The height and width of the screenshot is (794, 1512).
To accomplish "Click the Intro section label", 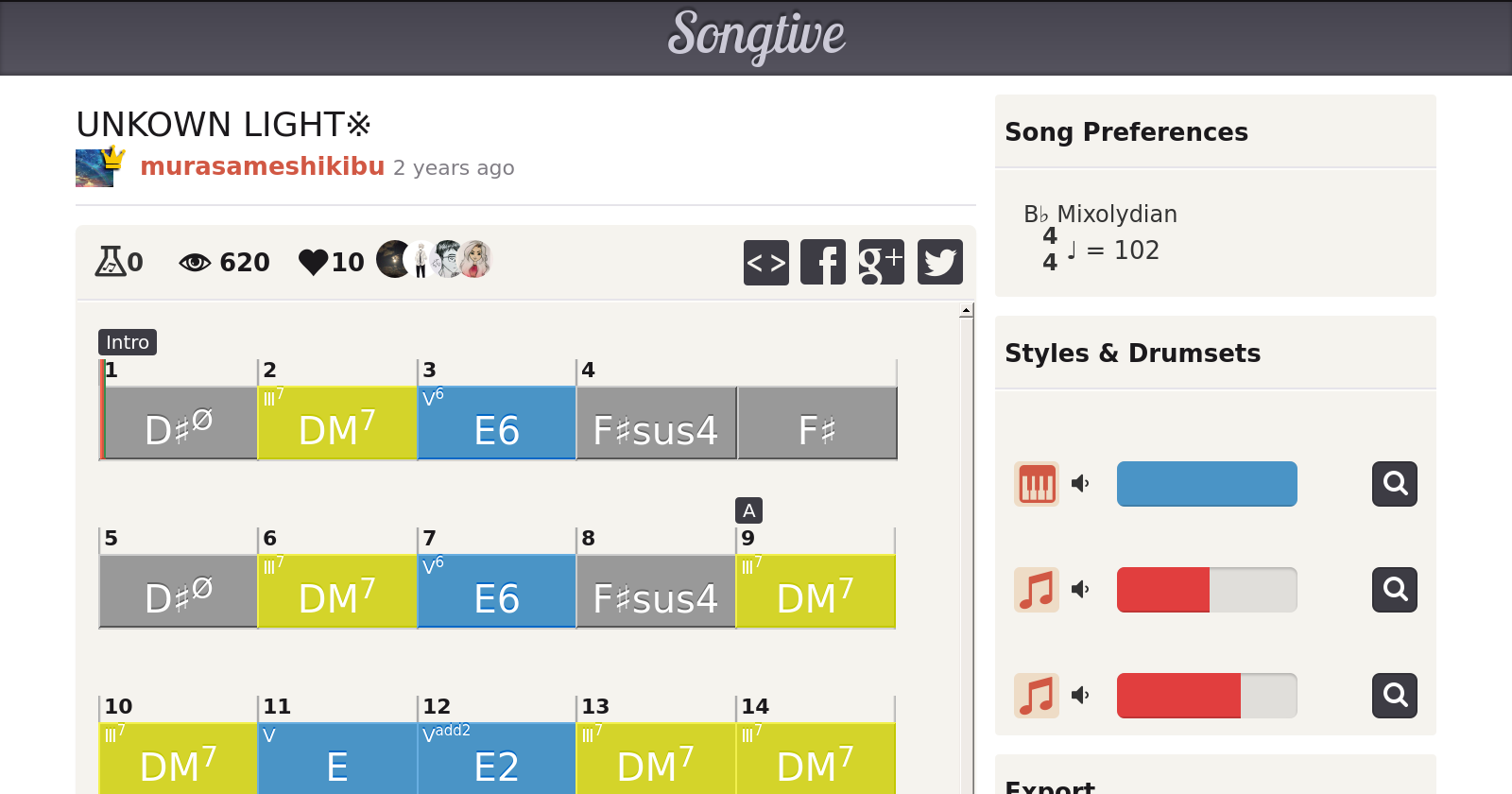I will pyautogui.click(x=128, y=342).
